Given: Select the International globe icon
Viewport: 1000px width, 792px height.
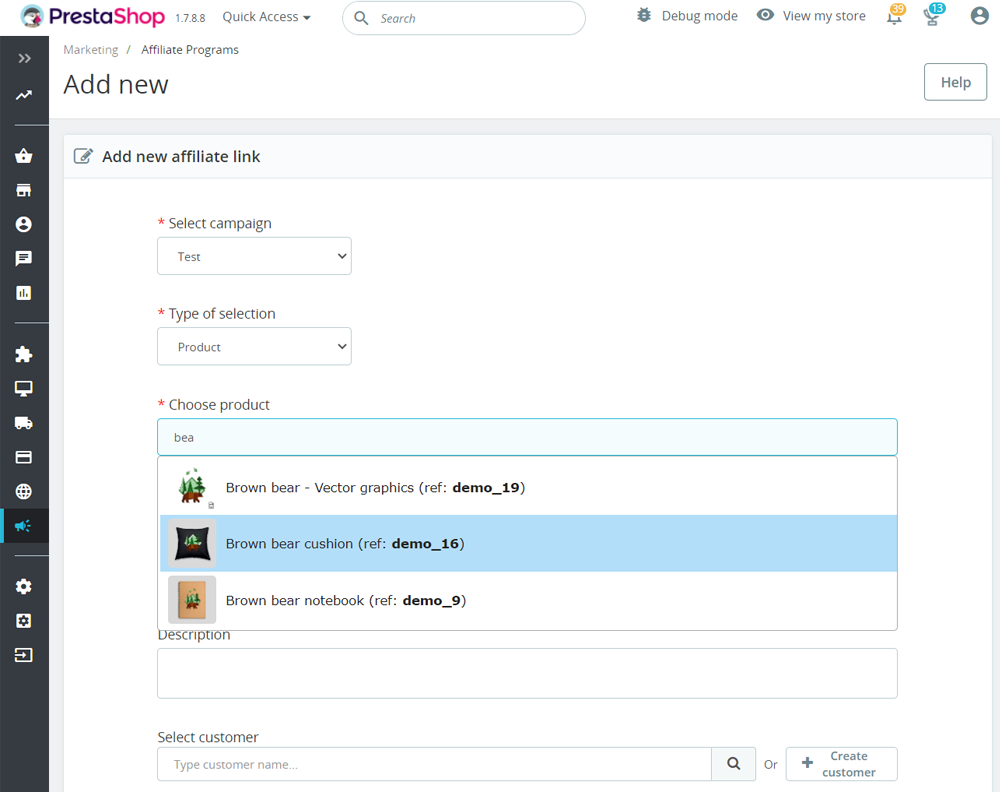Looking at the screenshot, I should pos(24,490).
